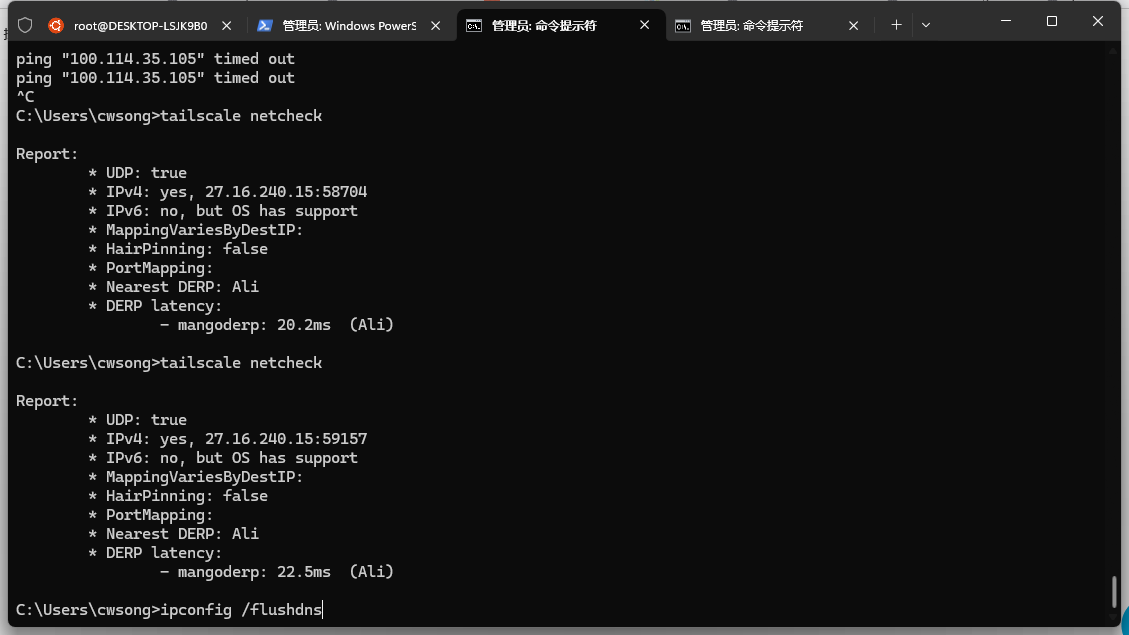Image resolution: width=1129 pixels, height=635 pixels.
Task: Close the root@DESKTOP-LSJK9B0 tab
Action: pyautogui.click(x=227, y=26)
